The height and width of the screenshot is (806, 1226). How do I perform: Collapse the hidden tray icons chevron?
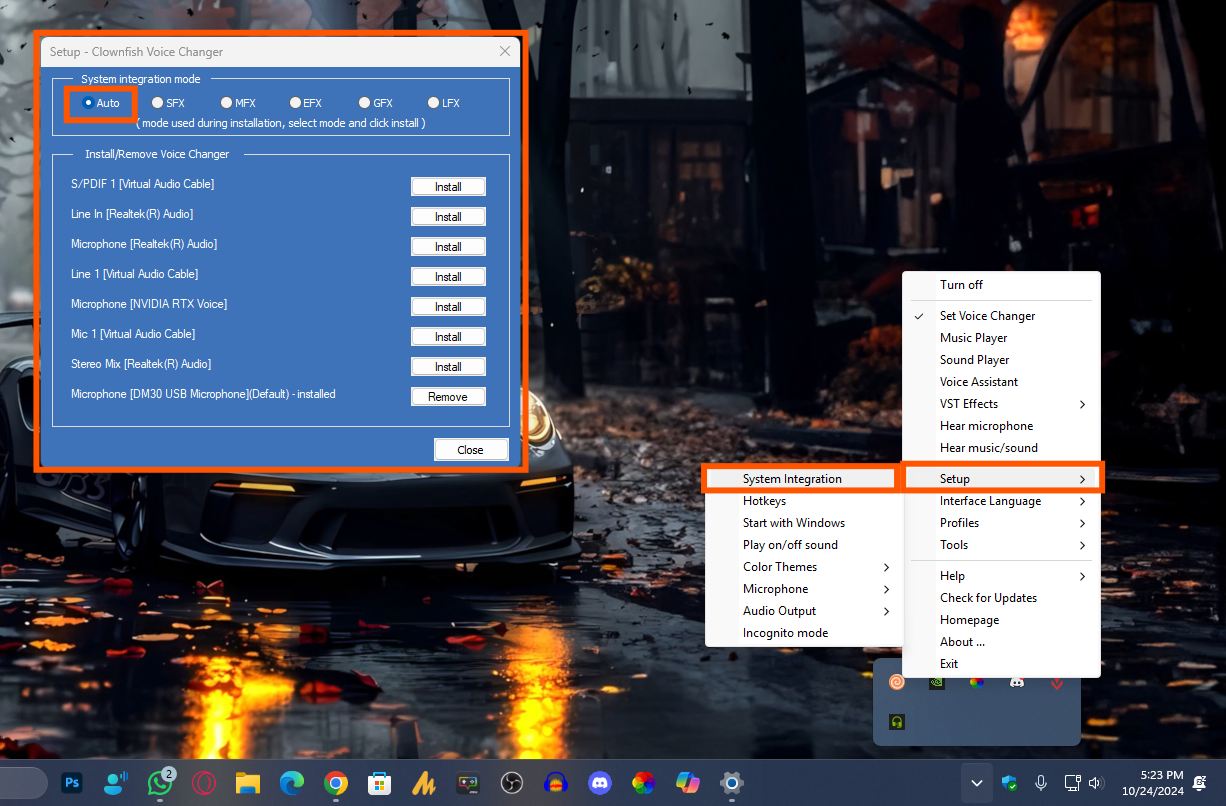tap(977, 783)
